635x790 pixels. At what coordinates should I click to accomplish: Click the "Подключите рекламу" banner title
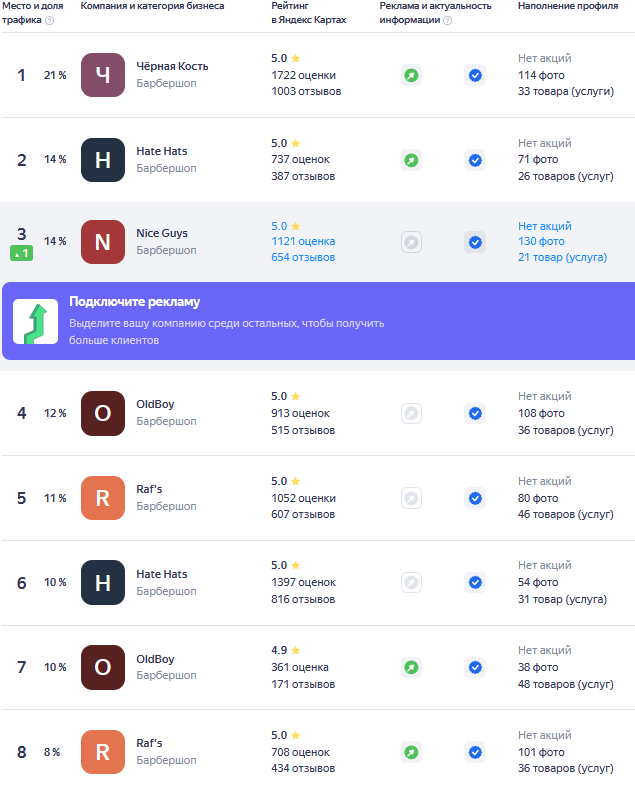[135, 302]
